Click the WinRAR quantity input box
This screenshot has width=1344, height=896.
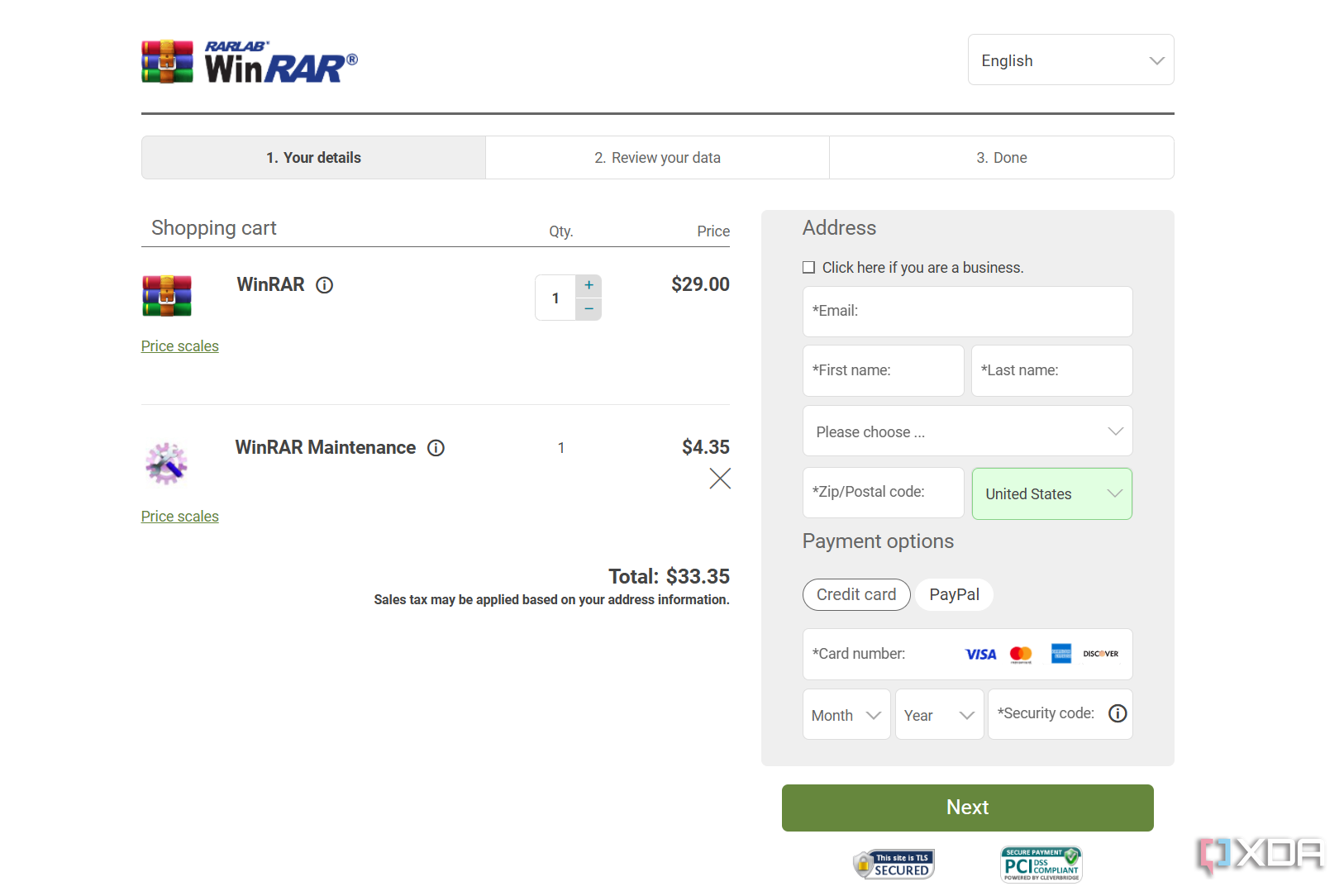[555, 298]
